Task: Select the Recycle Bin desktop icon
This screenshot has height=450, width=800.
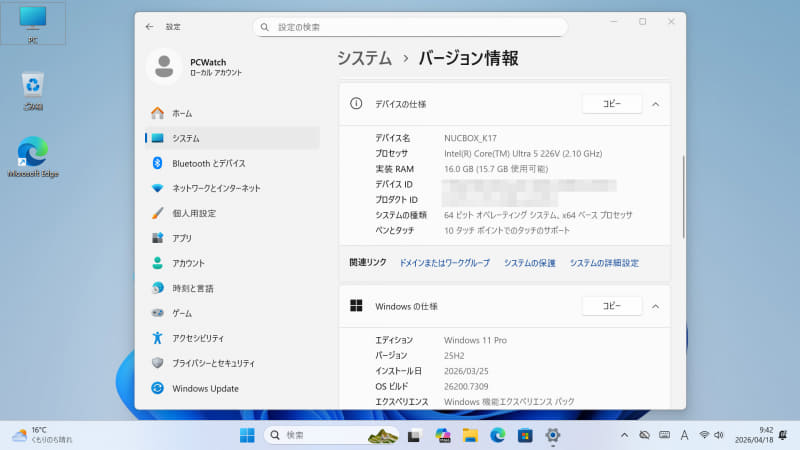Action: [x=33, y=91]
